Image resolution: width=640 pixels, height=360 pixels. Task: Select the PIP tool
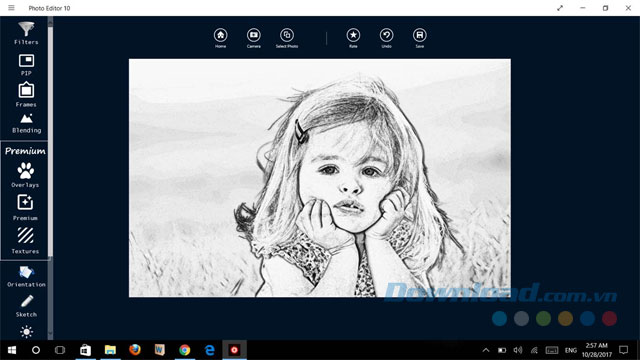tap(26, 64)
